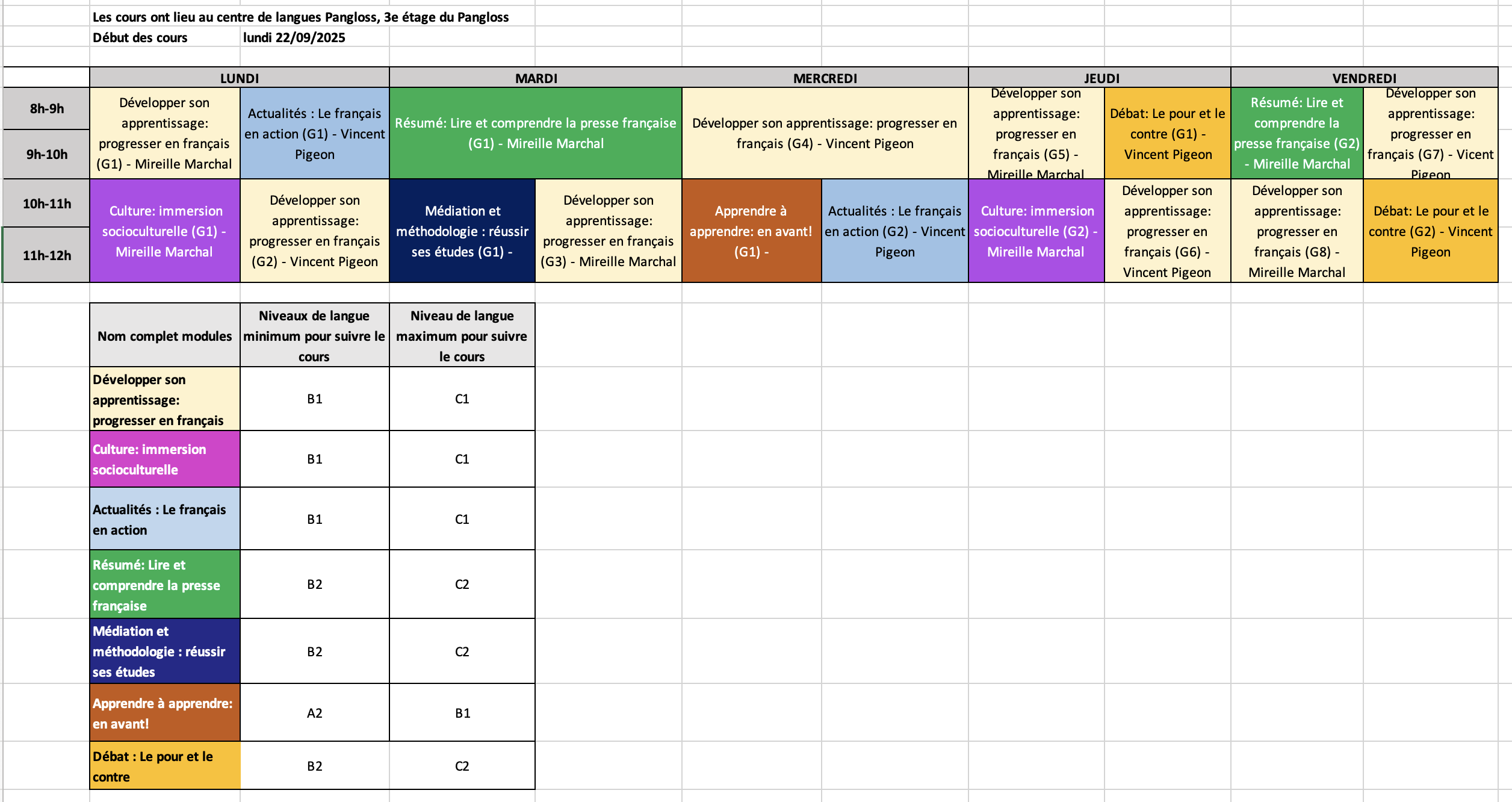
Task: Select the orange Apprendre à apprendre (G1) cell
Action: (x=752, y=231)
